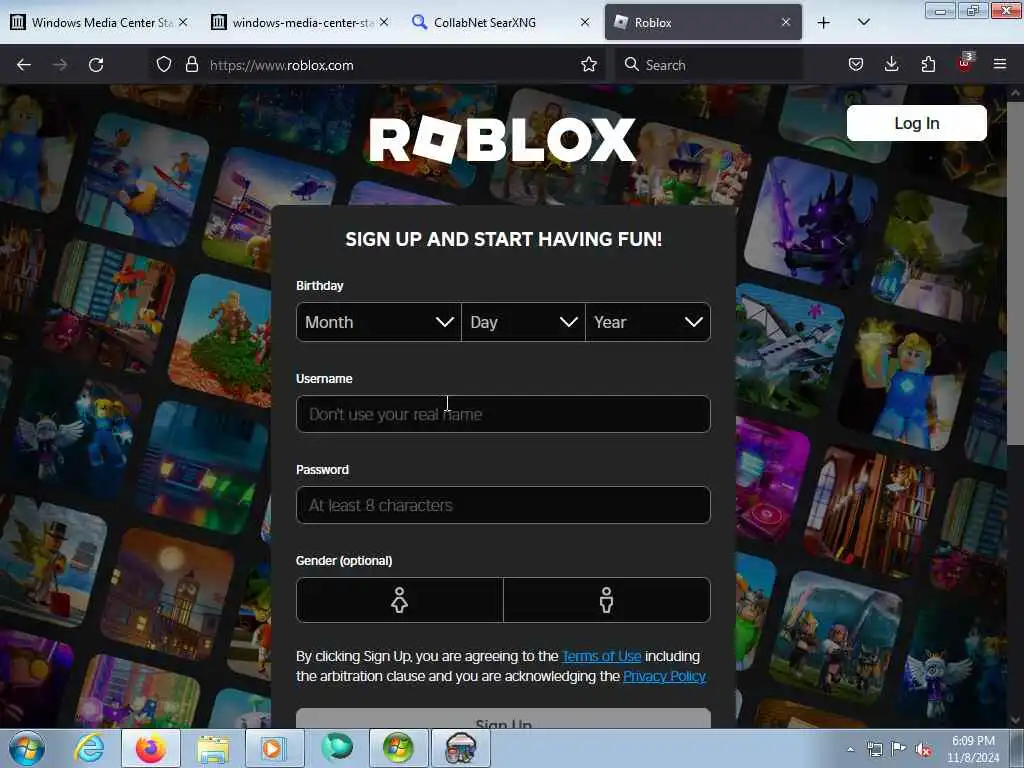Click the last taskbar app icon
The height and width of the screenshot is (768, 1024).
pyautogui.click(x=461, y=748)
